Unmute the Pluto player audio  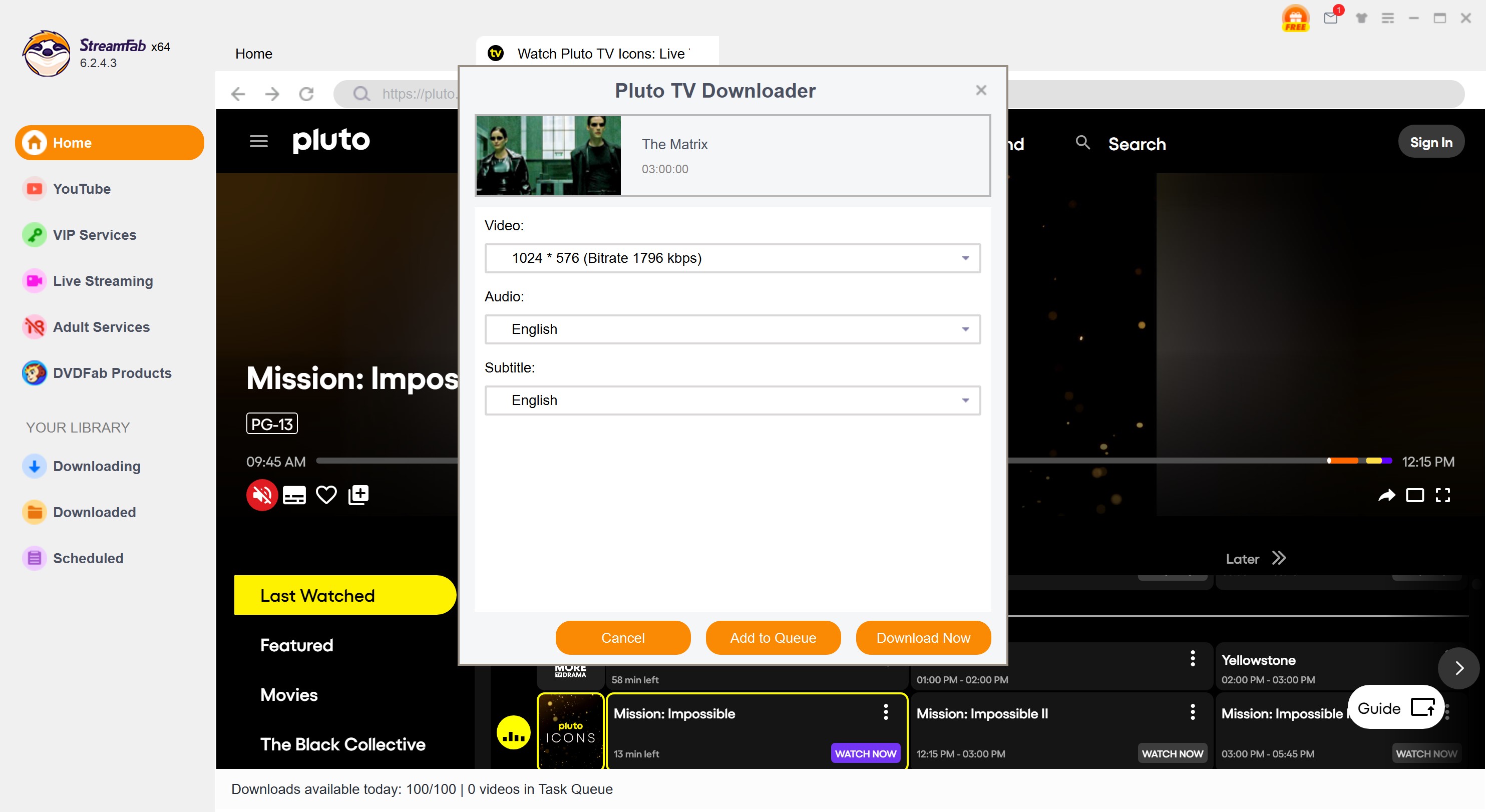pos(262,495)
